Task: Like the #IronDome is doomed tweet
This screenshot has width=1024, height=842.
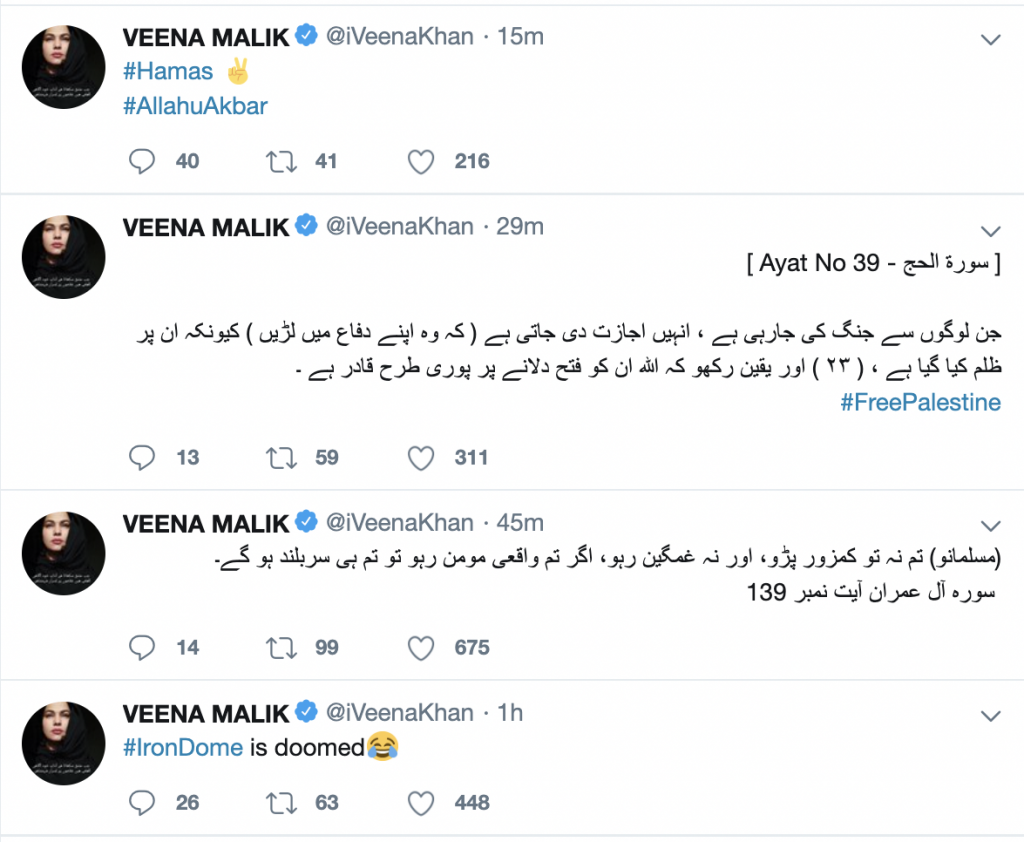Action: pos(422,802)
